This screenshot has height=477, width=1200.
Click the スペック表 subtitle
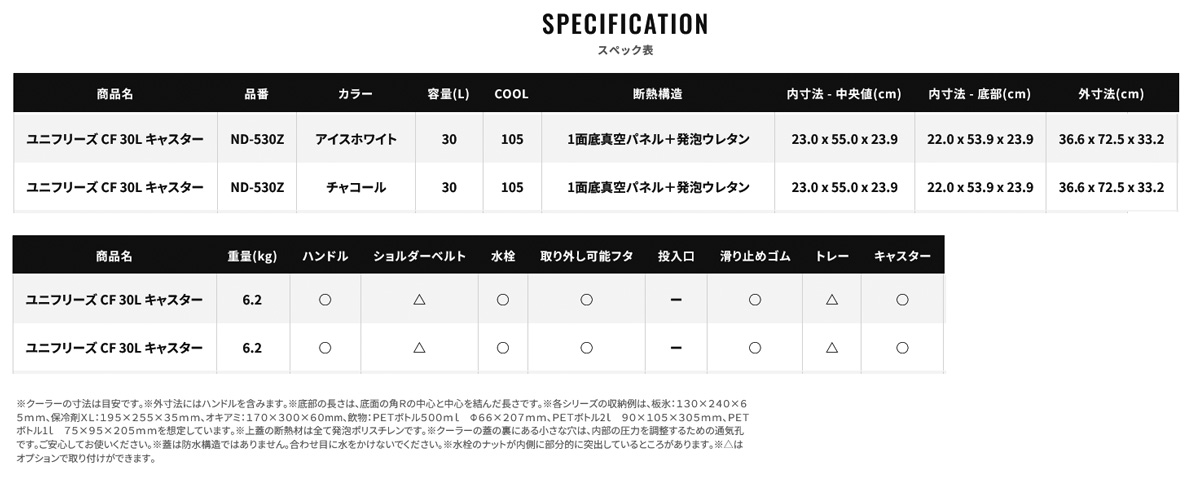coord(625,49)
